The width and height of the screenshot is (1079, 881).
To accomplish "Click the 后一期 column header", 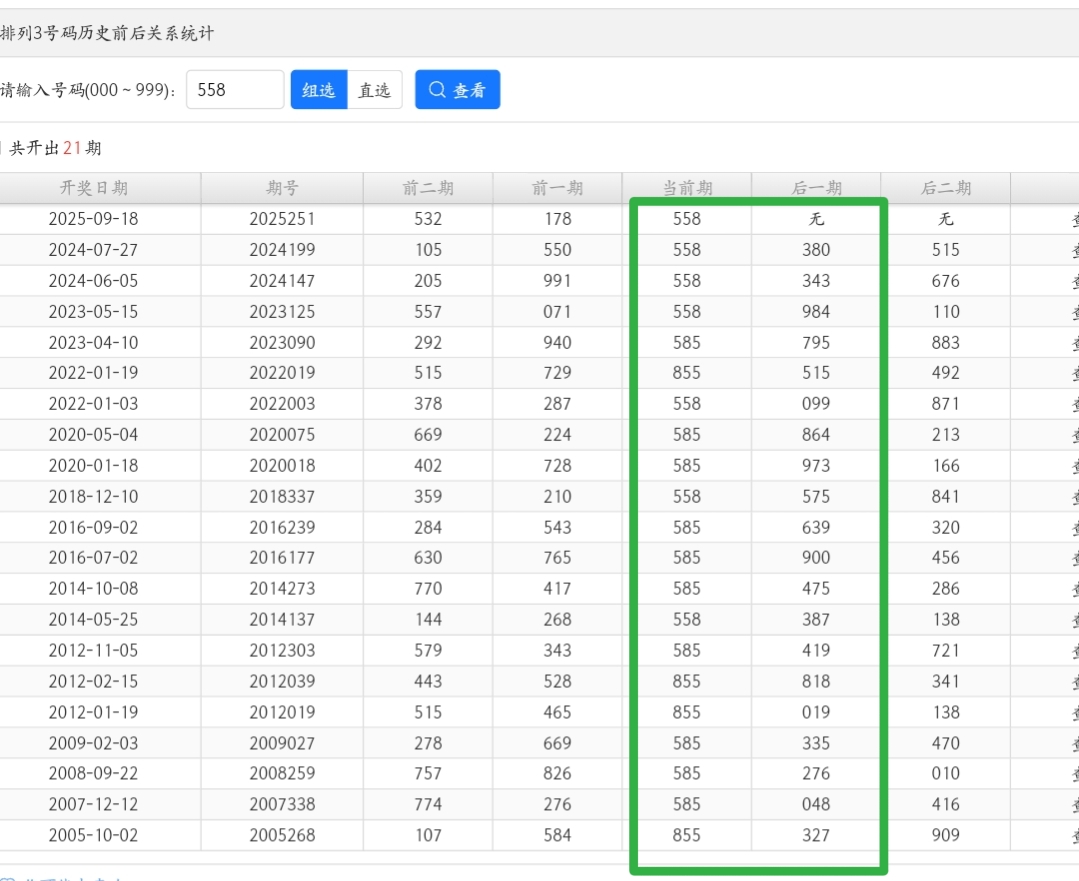I will (816, 188).
